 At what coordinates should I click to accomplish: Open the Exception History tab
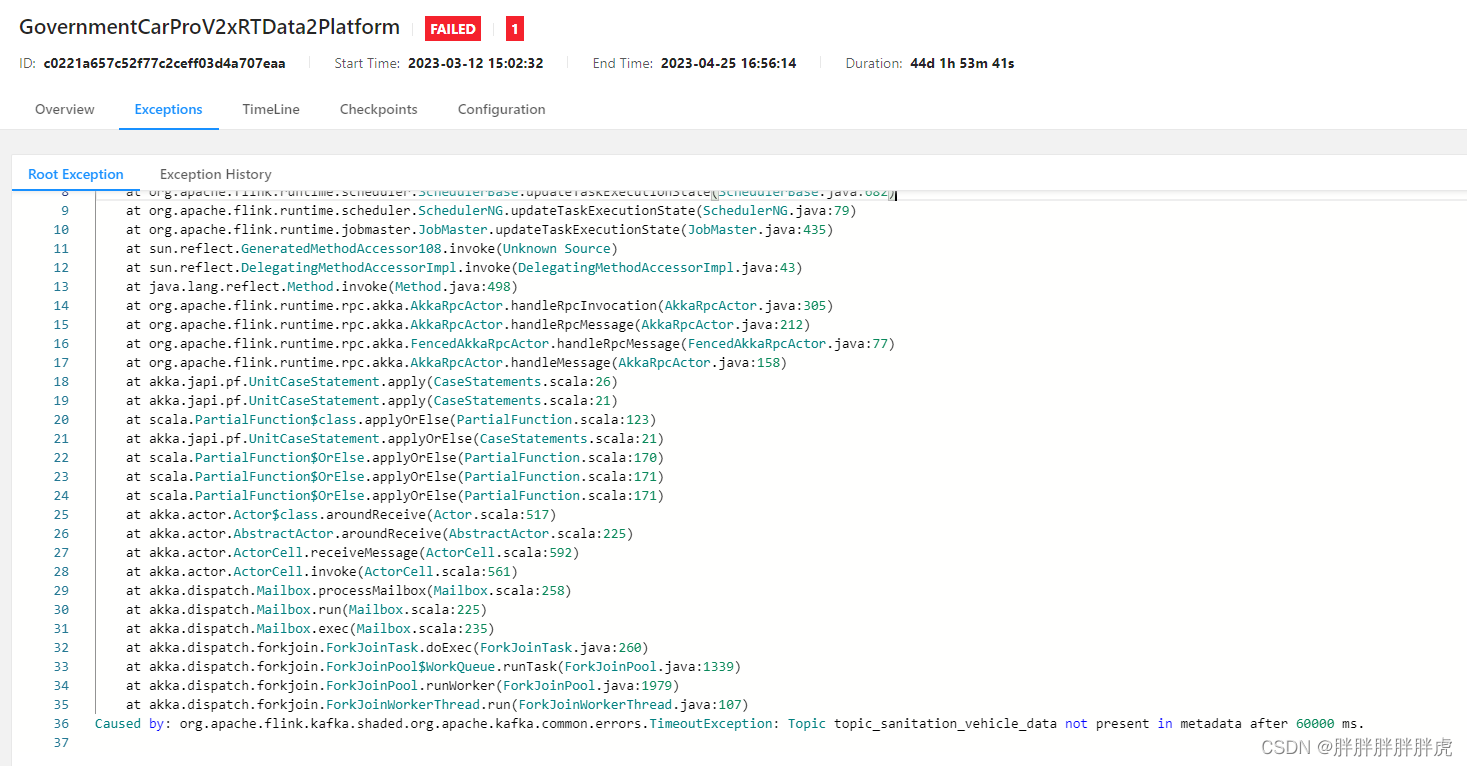click(215, 174)
